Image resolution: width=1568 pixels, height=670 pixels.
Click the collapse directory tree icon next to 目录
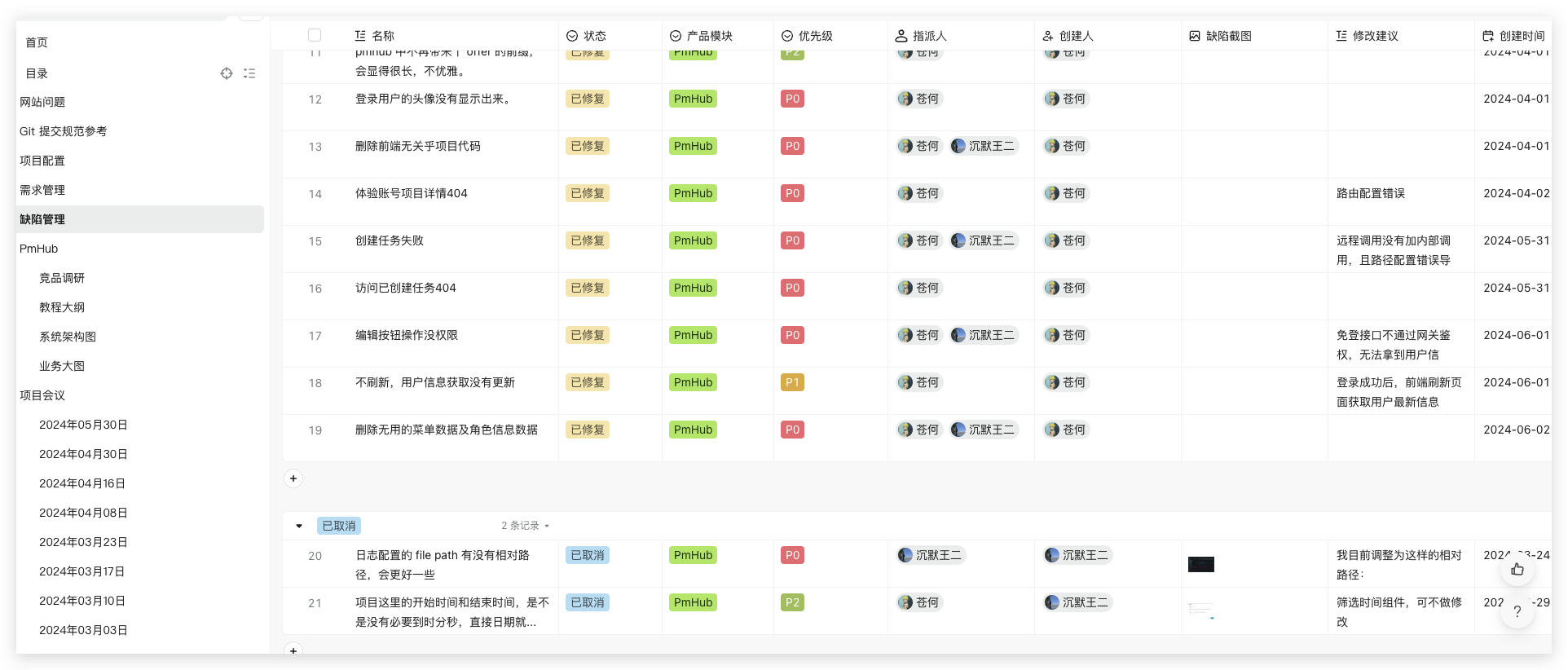[249, 73]
